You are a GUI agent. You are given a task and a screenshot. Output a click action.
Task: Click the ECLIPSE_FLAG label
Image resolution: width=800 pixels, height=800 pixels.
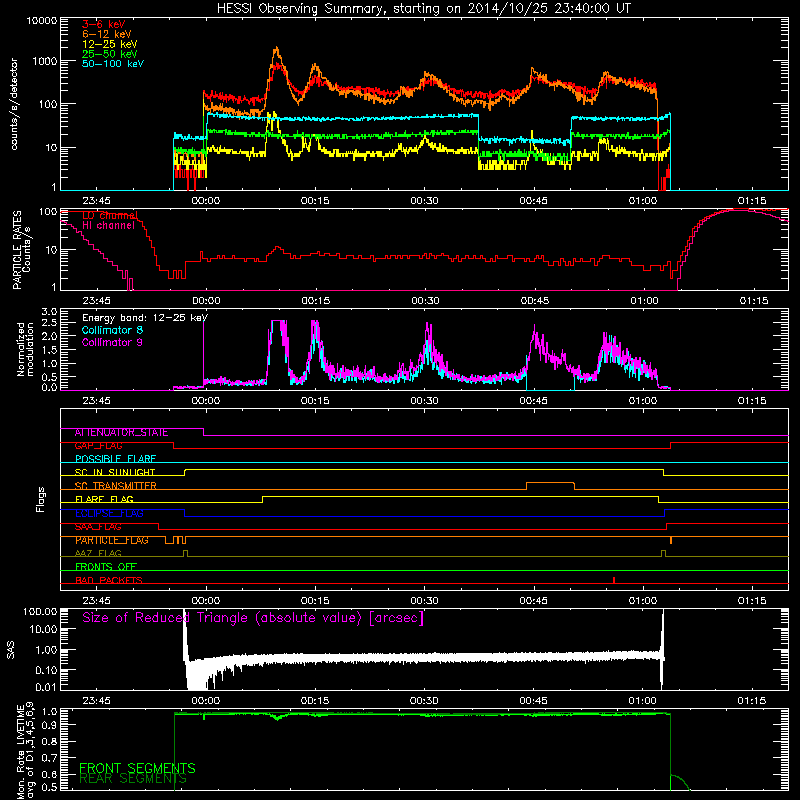point(109,513)
